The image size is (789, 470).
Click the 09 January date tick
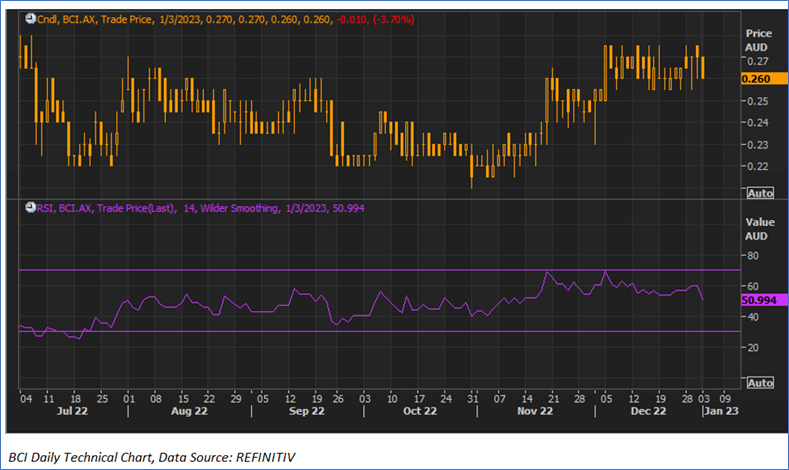pos(725,399)
